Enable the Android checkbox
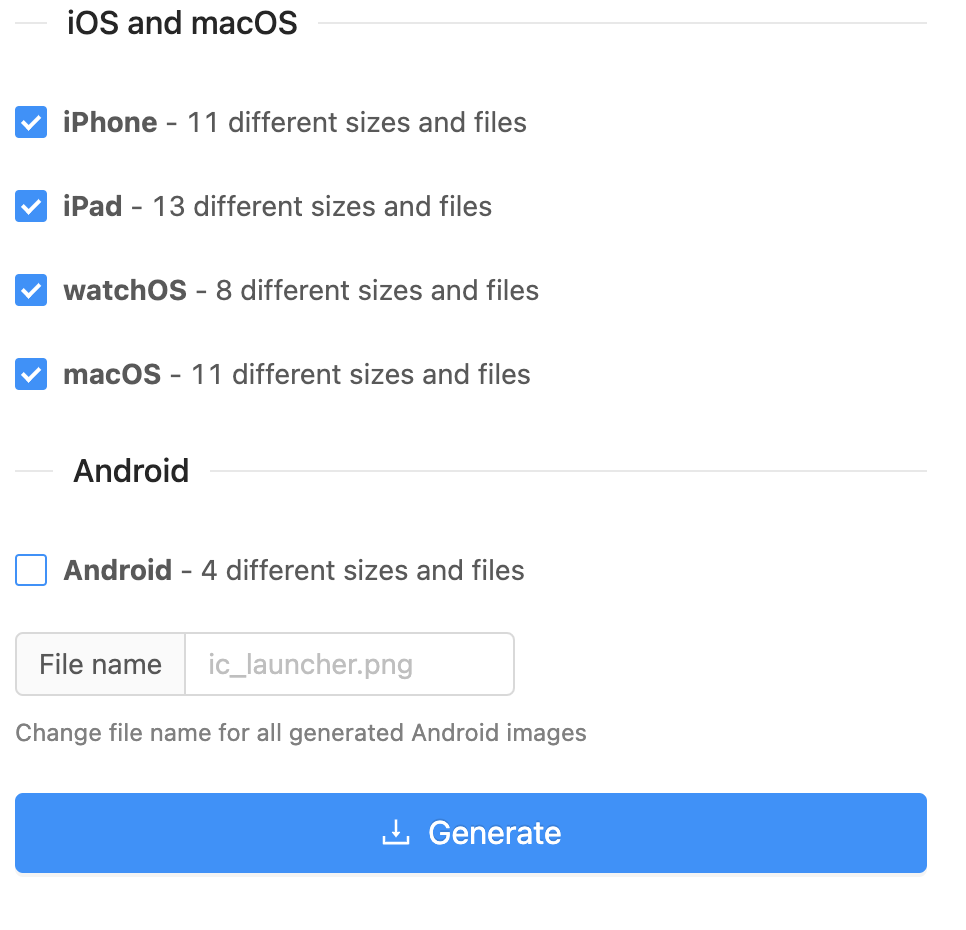Viewport: 966px width, 930px height. coord(31,570)
